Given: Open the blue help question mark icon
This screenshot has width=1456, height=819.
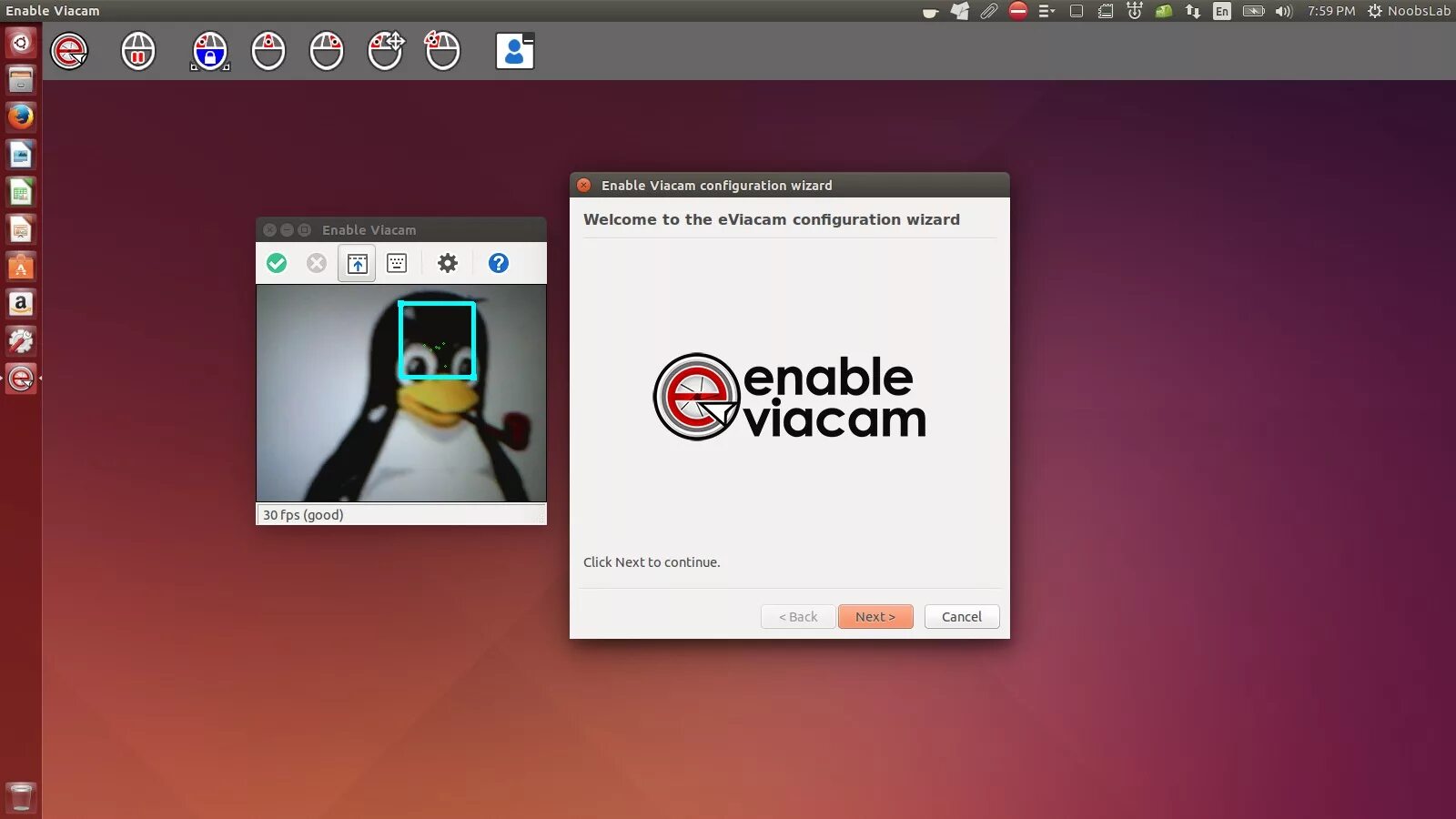Looking at the screenshot, I should [x=499, y=263].
